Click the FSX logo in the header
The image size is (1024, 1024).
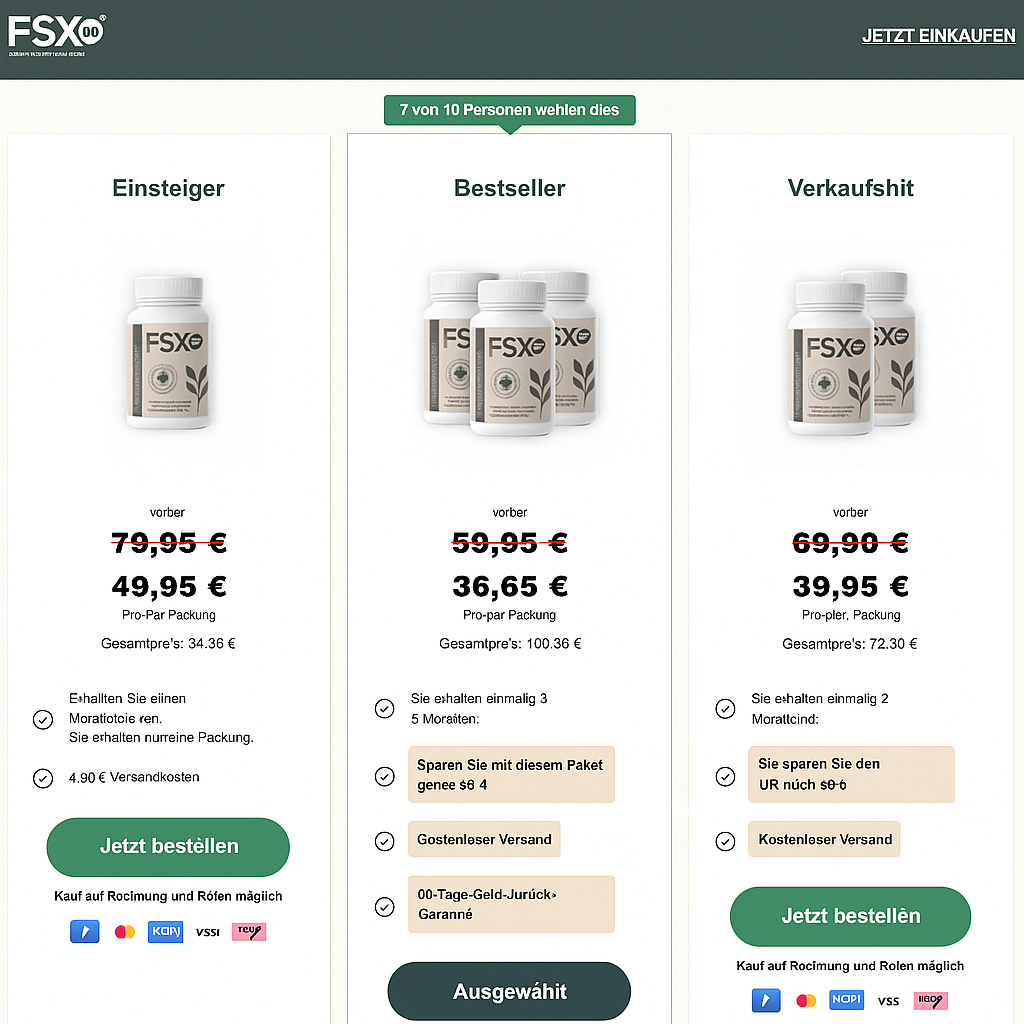[56, 34]
